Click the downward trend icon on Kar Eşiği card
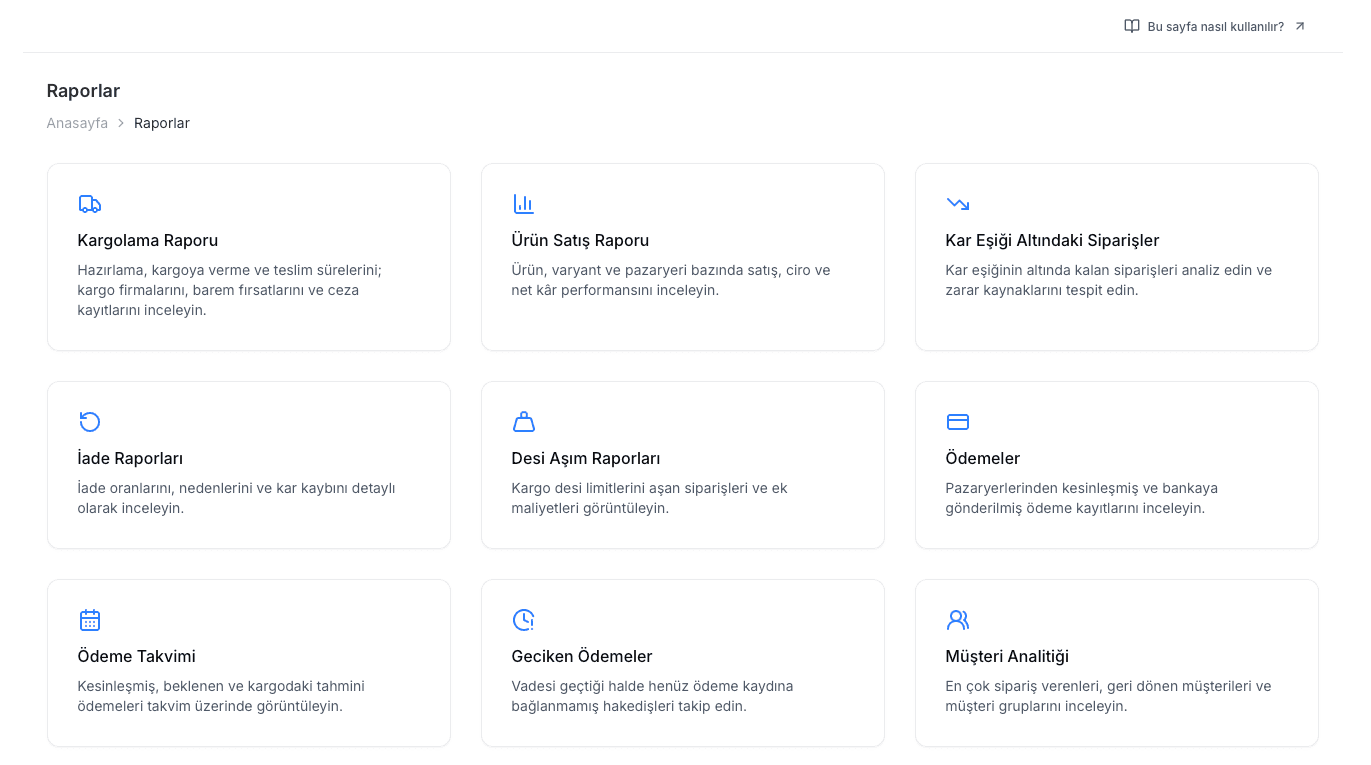This screenshot has width=1371, height=765. (958, 204)
